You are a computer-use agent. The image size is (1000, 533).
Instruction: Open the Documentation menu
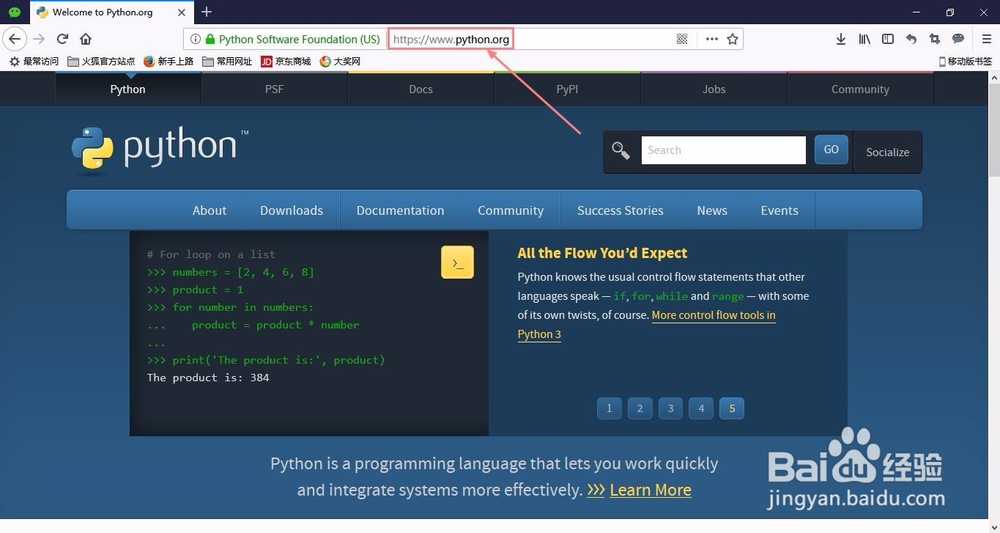click(401, 210)
